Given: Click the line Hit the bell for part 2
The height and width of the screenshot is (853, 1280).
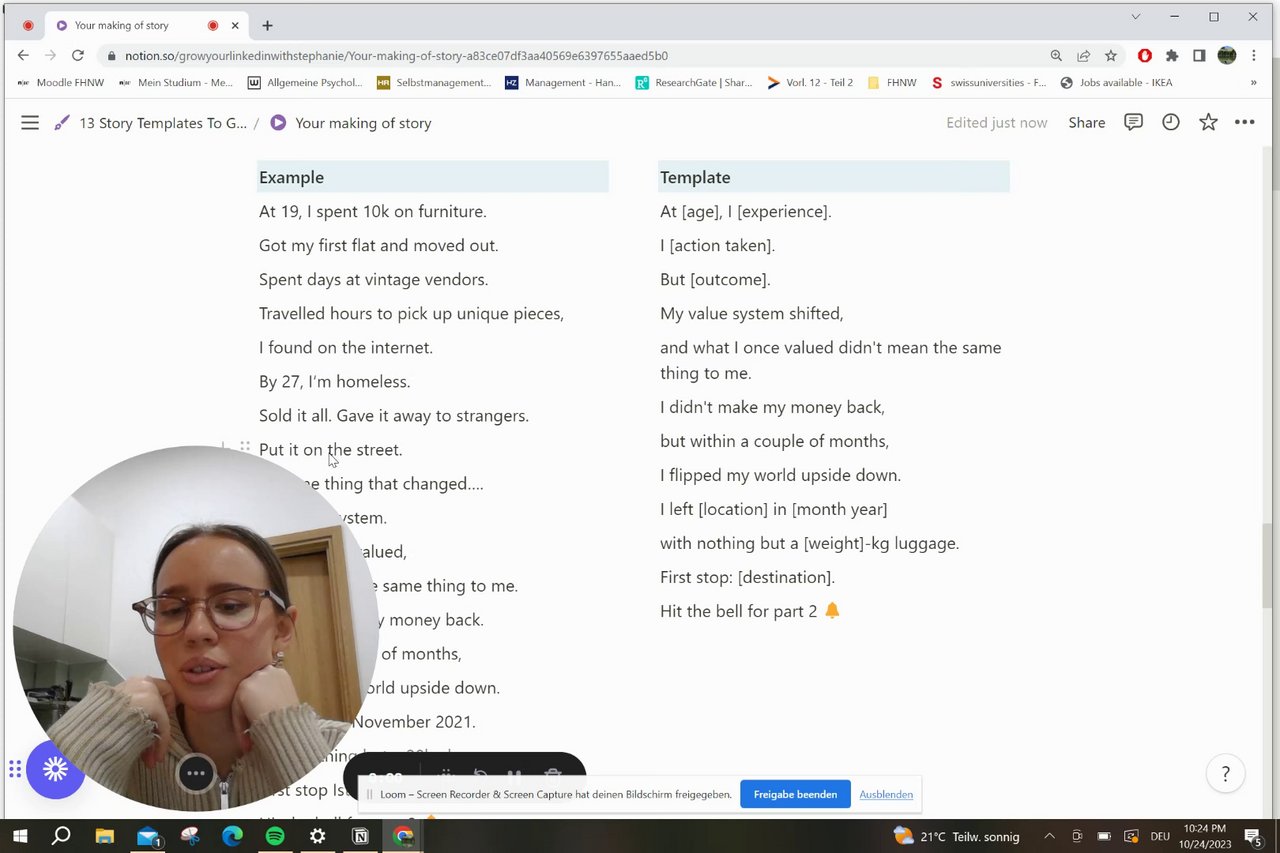Looking at the screenshot, I should point(750,611).
